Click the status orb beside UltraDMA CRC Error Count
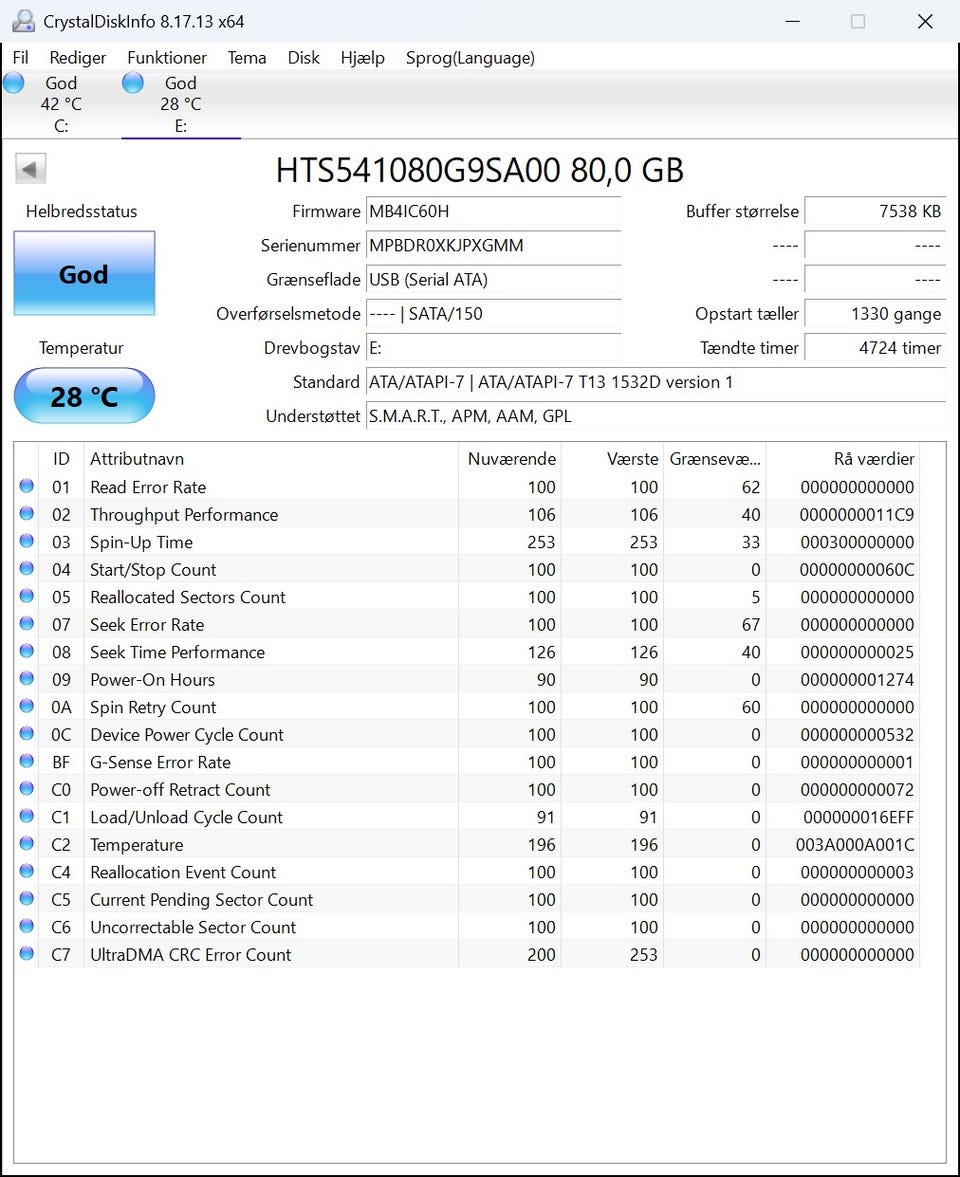 click(26, 955)
